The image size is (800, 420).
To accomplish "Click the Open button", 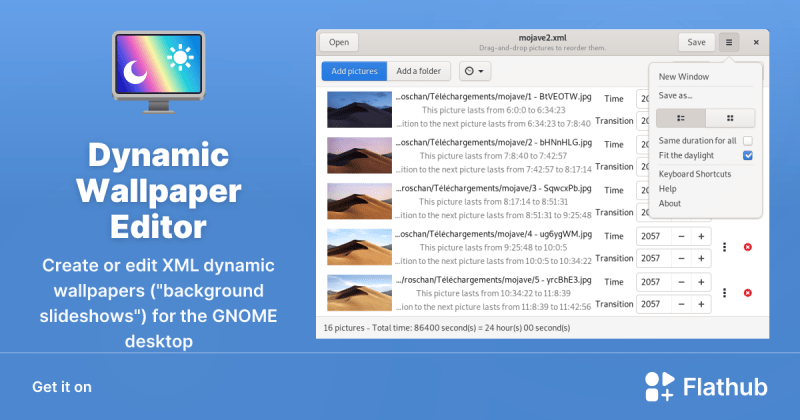I will 339,42.
